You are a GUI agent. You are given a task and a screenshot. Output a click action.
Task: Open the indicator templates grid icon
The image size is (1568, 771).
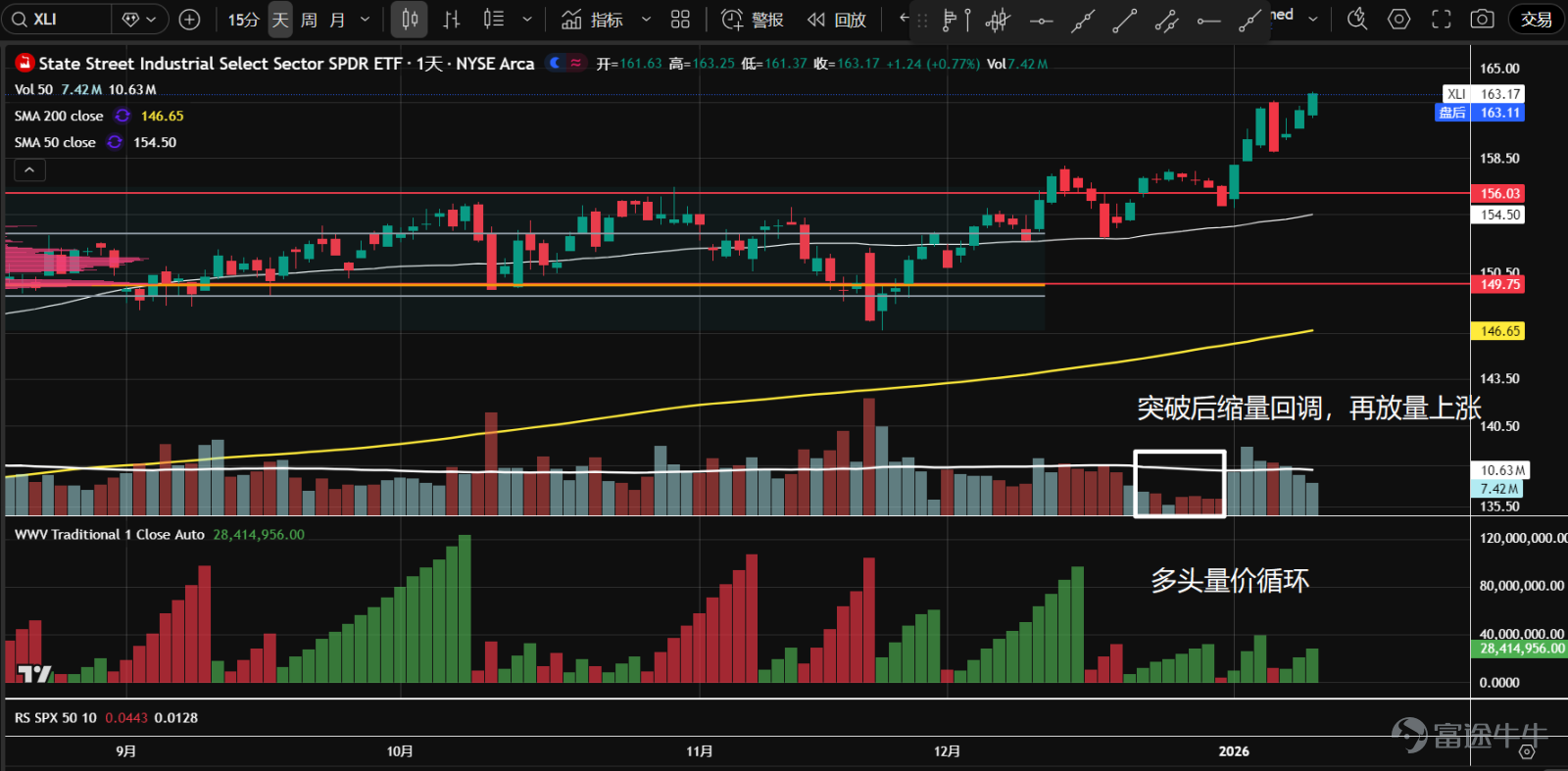pyautogui.click(x=680, y=20)
